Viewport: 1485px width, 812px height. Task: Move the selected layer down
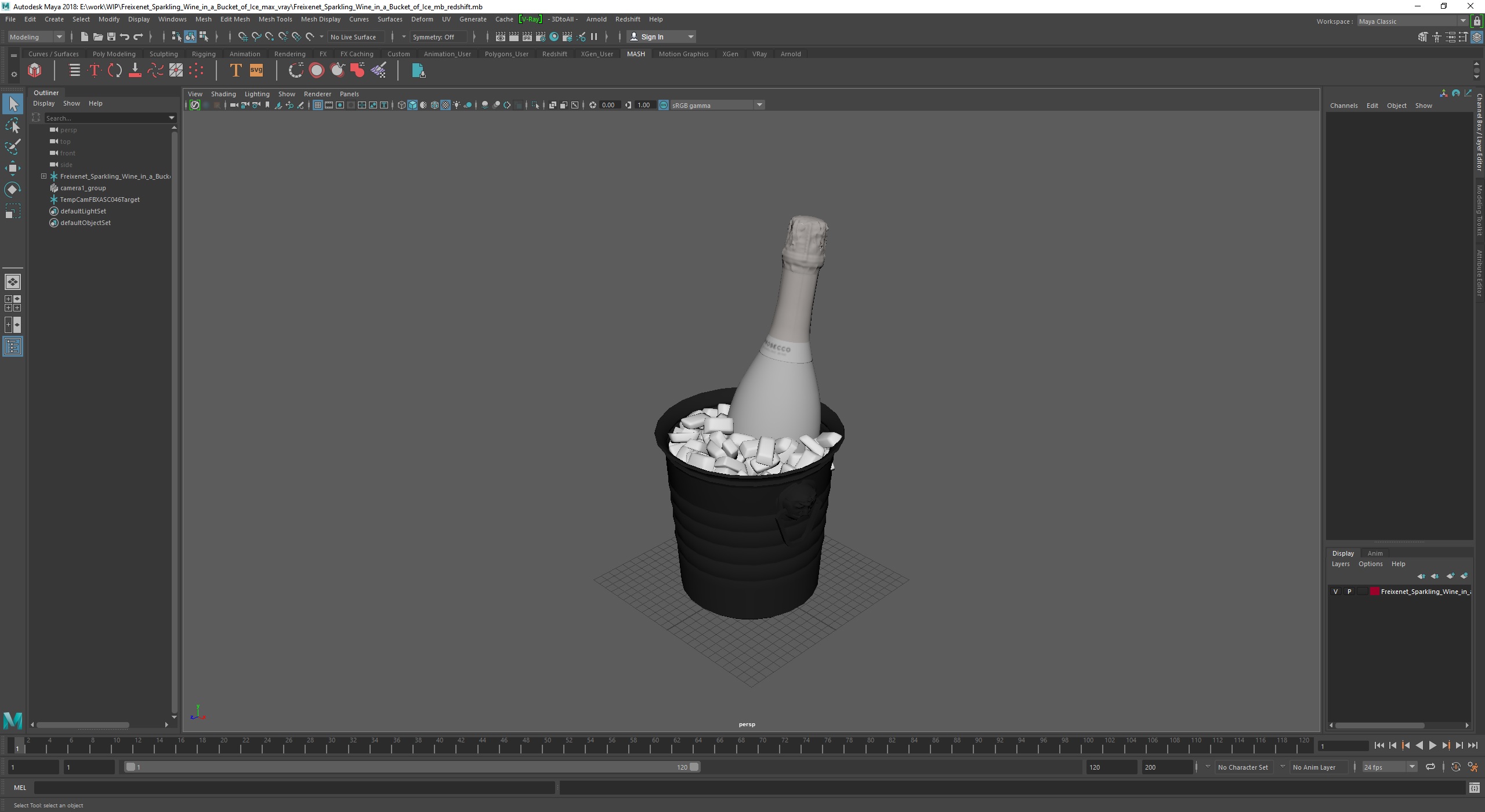[1435, 576]
